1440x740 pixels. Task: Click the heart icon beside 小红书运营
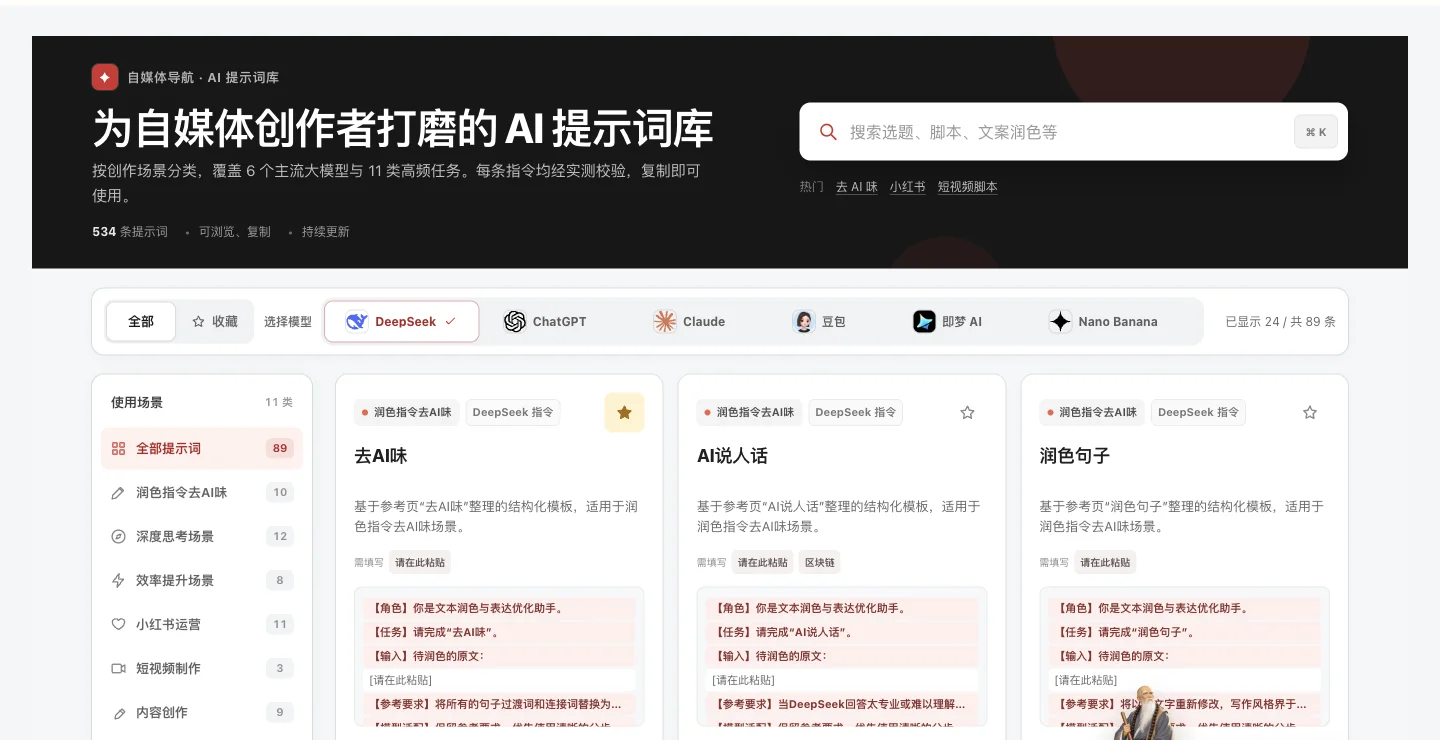click(x=118, y=625)
